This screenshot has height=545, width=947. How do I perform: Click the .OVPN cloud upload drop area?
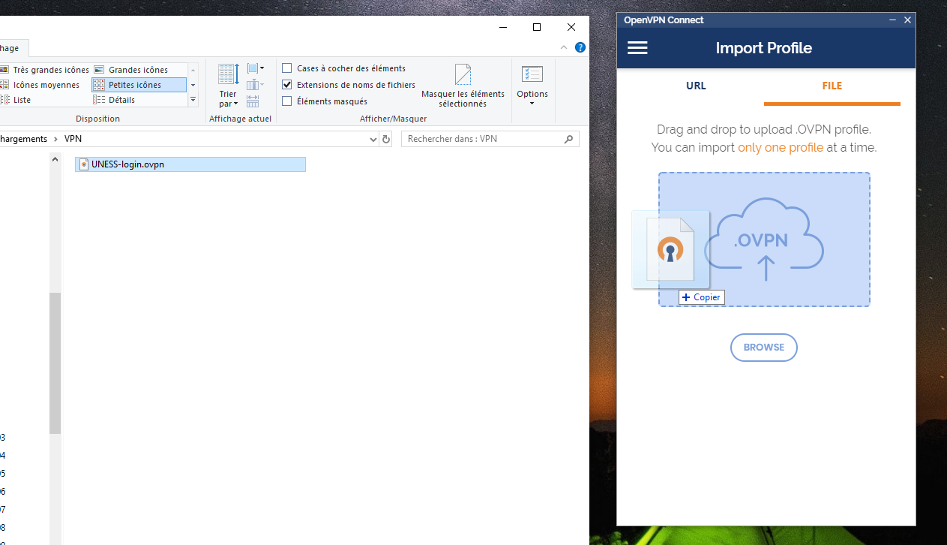pos(764,239)
